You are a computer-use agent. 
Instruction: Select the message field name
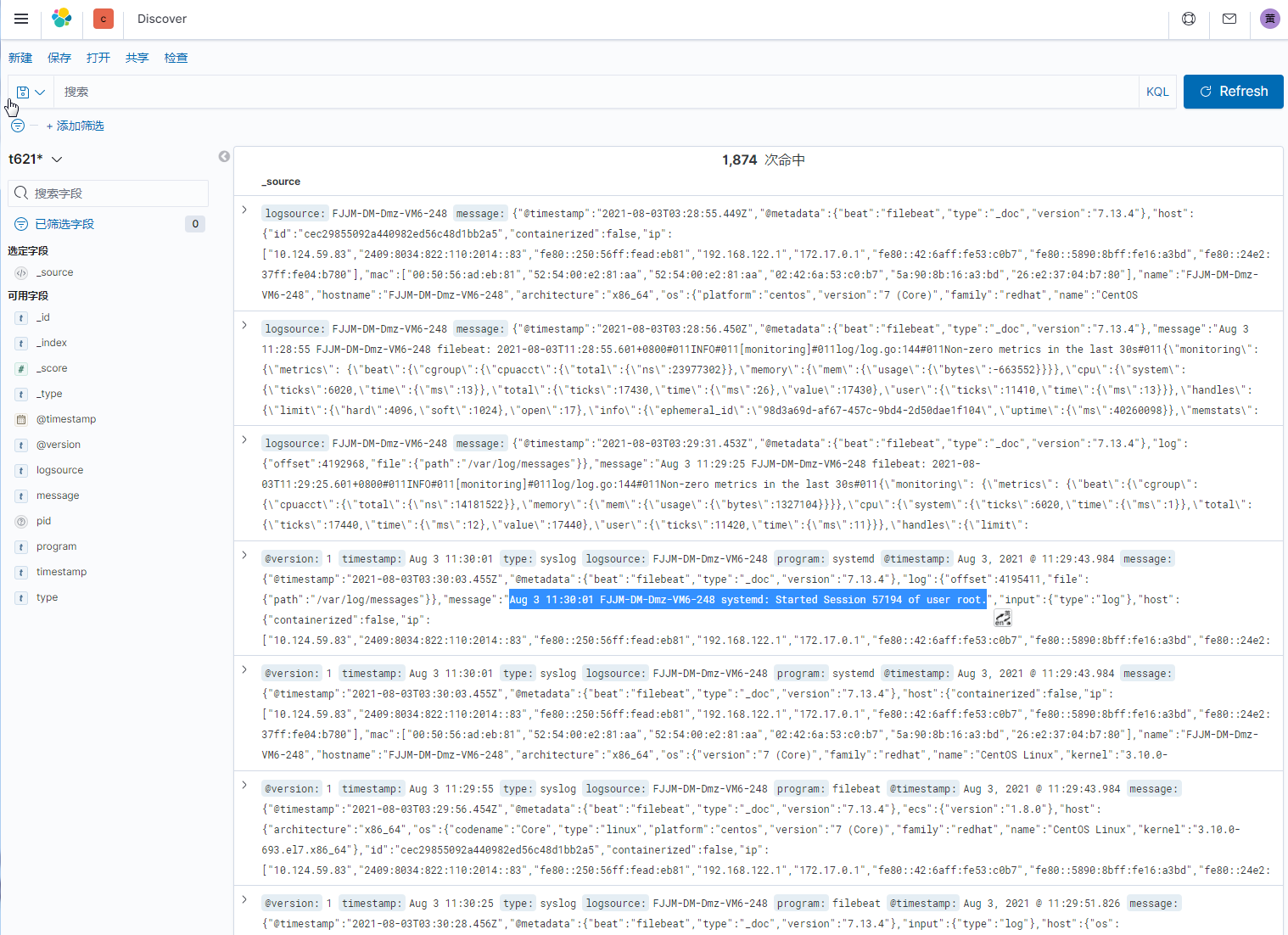[x=58, y=496]
